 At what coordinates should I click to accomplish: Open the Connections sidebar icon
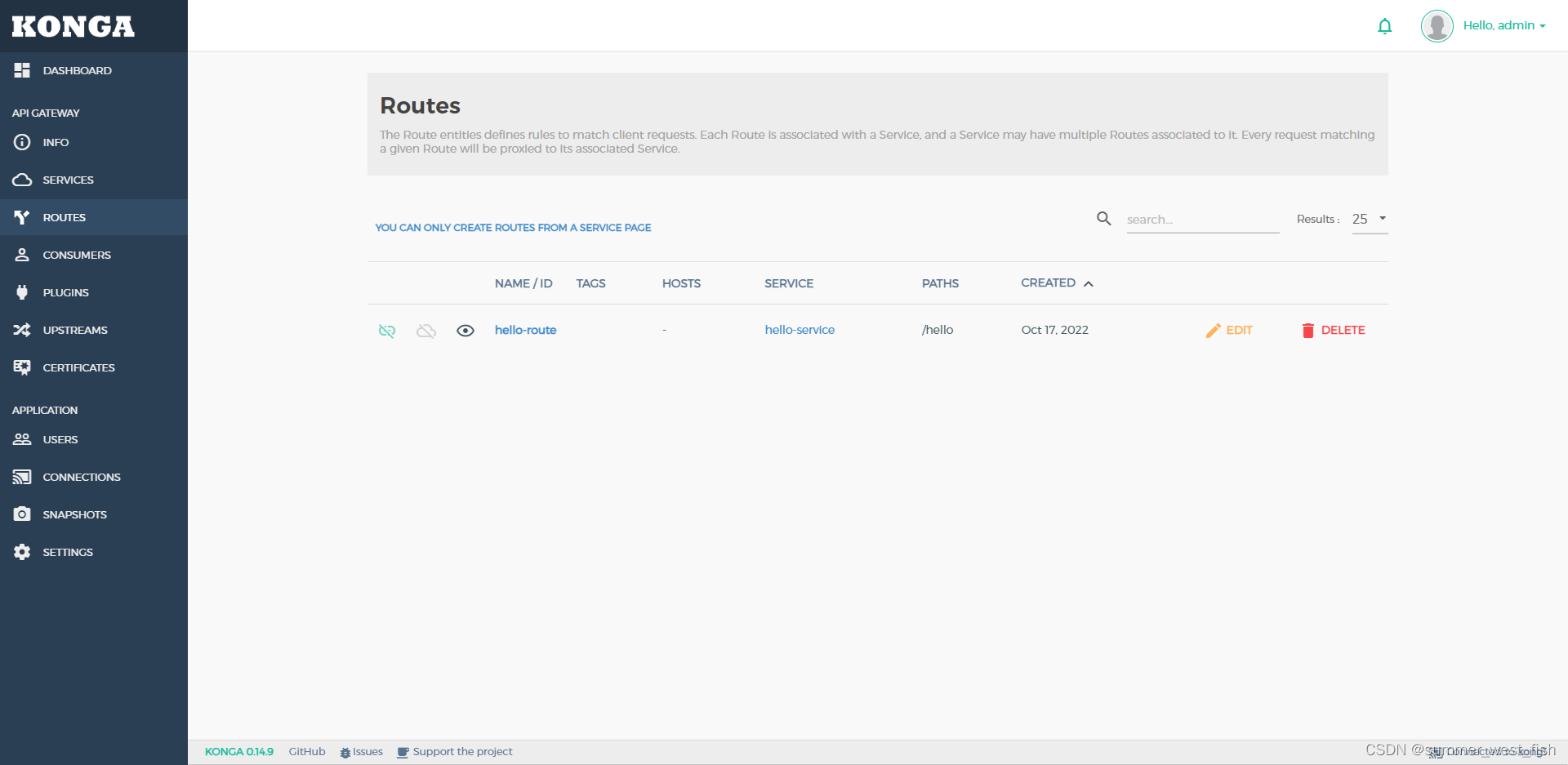pos(22,477)
